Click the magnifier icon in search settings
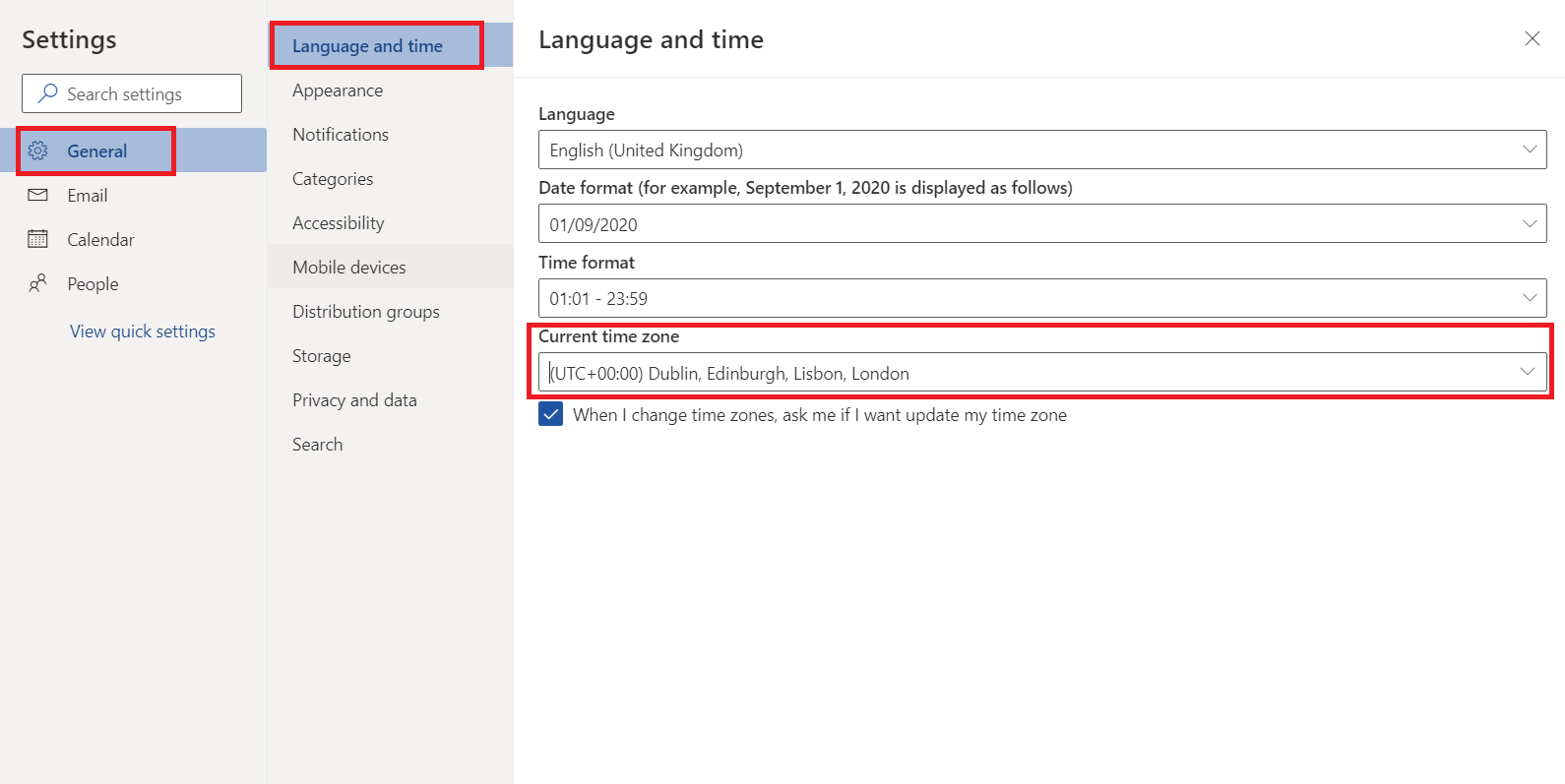The width and height of the screenshot is (1565, 784). point(47,93)
